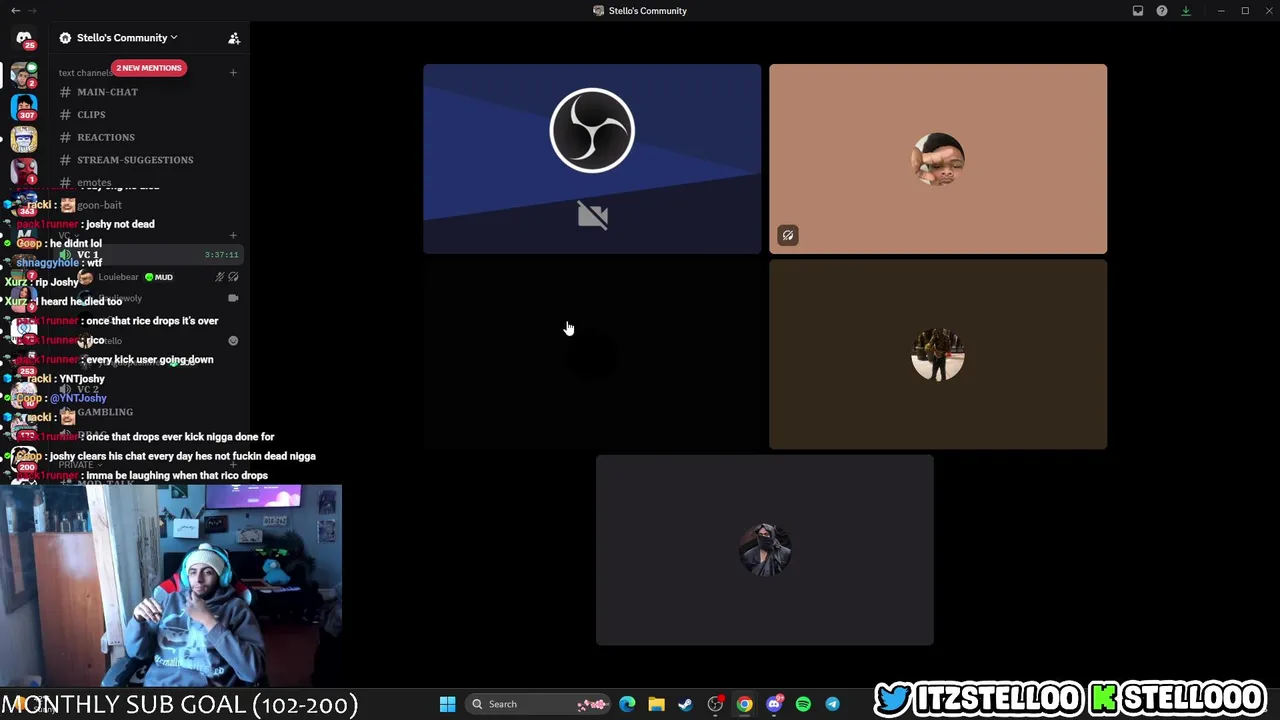Open Spotify from taskbar
Screen dimensions: 1280x720
point(803,704)
